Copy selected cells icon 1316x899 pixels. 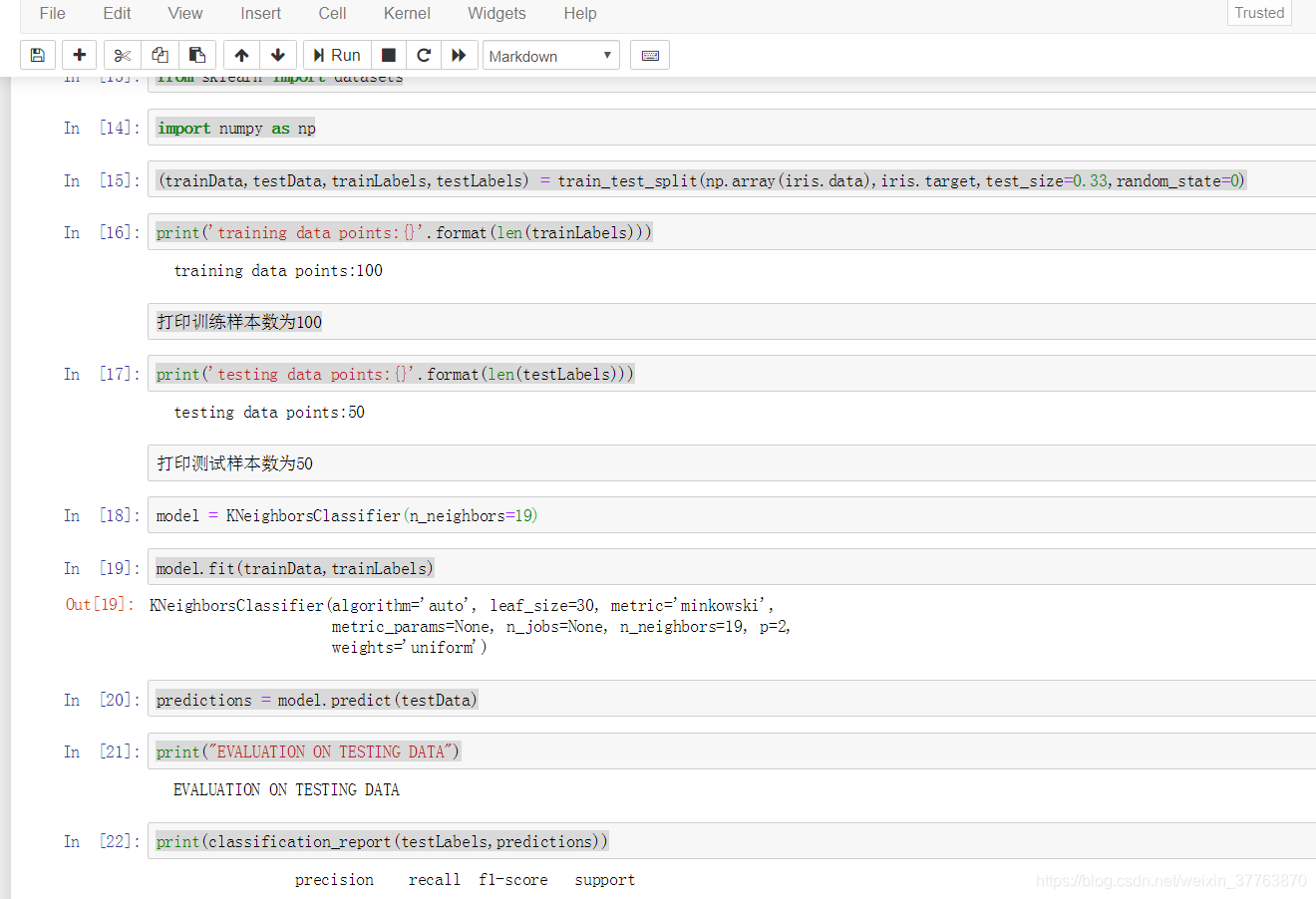(x=160, y=56)
